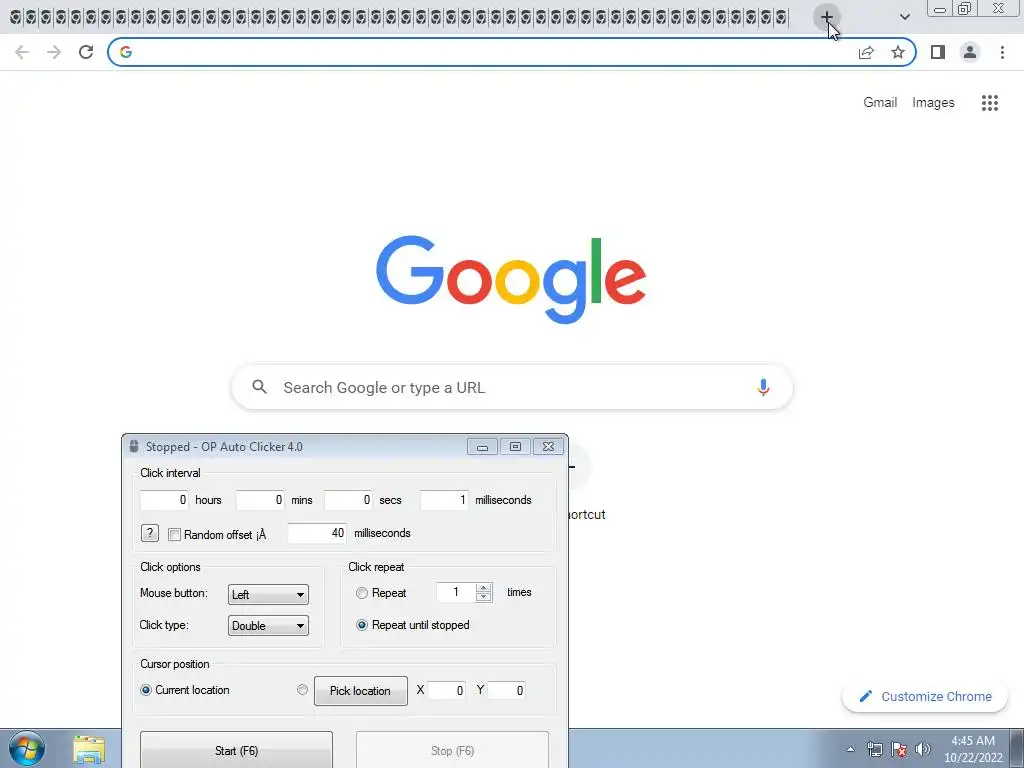
Task: Open the Action Center flag icon
Action: click(899, 749)
